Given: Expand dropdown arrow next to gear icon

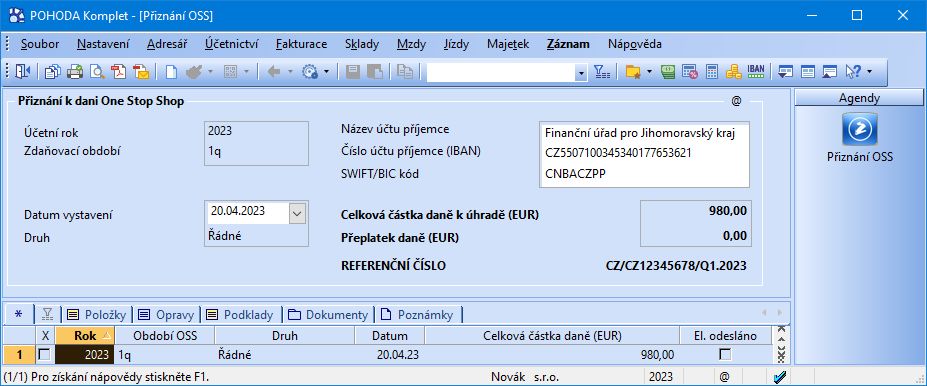Looking at the screenshot, I should click(x=326, y=72).
